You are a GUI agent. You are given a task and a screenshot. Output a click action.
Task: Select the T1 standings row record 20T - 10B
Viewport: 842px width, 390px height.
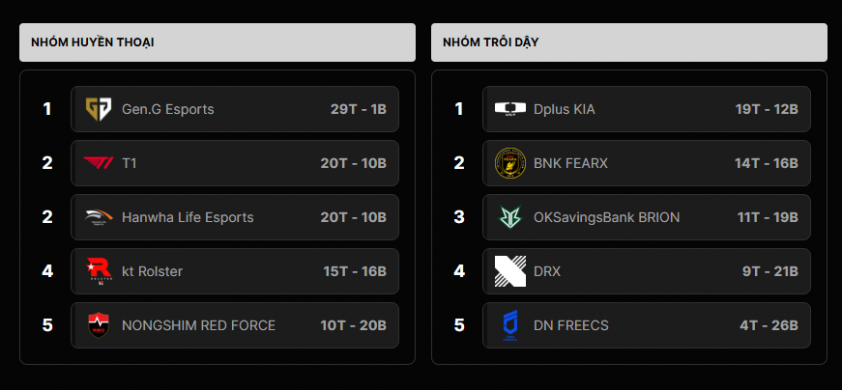[353, 163]
